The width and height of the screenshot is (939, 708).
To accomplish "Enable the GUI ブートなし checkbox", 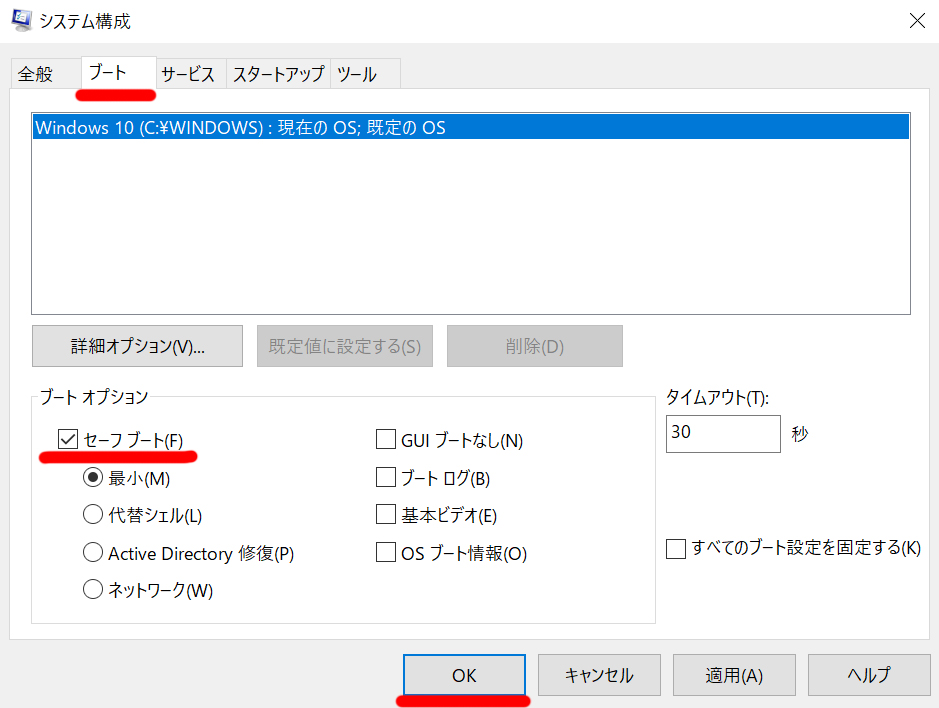I will pos(386,440).
